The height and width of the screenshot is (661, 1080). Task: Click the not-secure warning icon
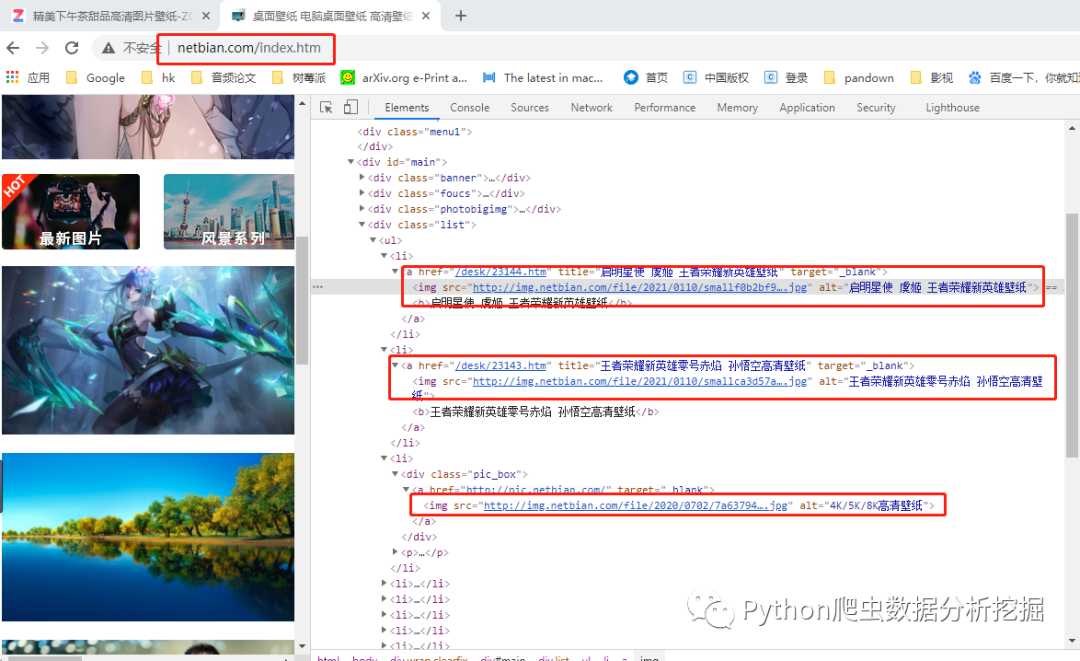(108, 48)
